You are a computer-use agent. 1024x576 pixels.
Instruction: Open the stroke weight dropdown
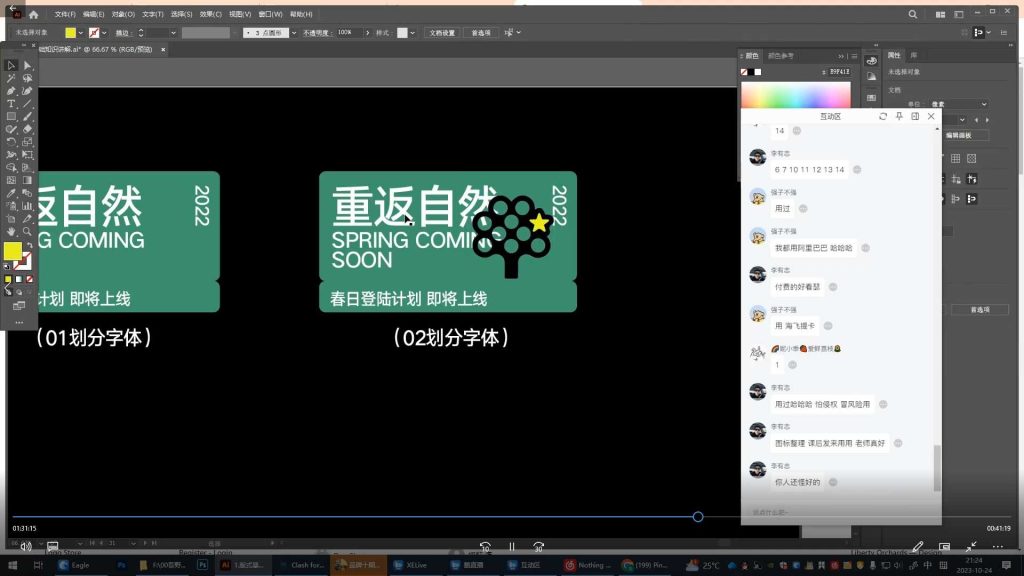point(173,33)
